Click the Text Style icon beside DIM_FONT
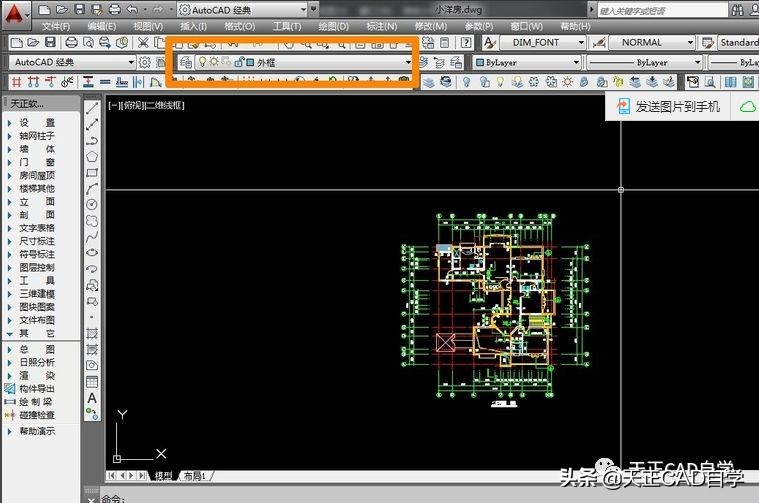Image resolution: width=759 pixels, height=503 pixels. tap(490, 43)
